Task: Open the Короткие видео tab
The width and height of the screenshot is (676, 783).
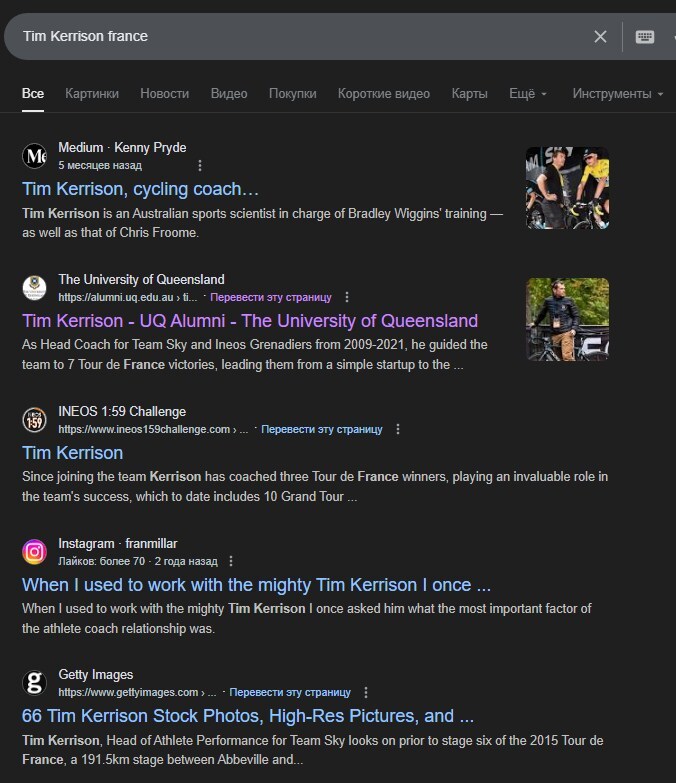Action: (383, 94)
